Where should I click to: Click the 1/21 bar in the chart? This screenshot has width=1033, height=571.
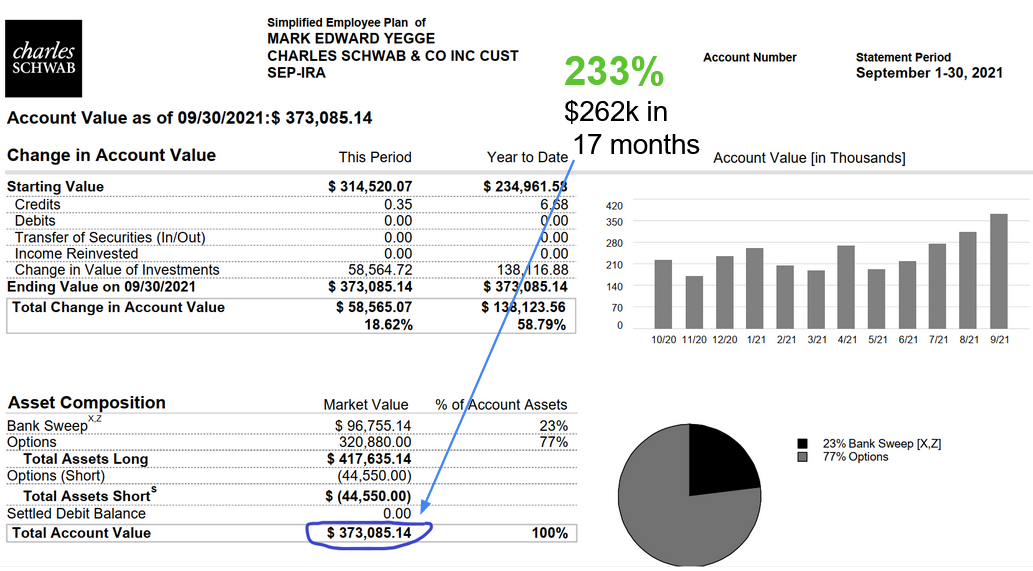754,288
